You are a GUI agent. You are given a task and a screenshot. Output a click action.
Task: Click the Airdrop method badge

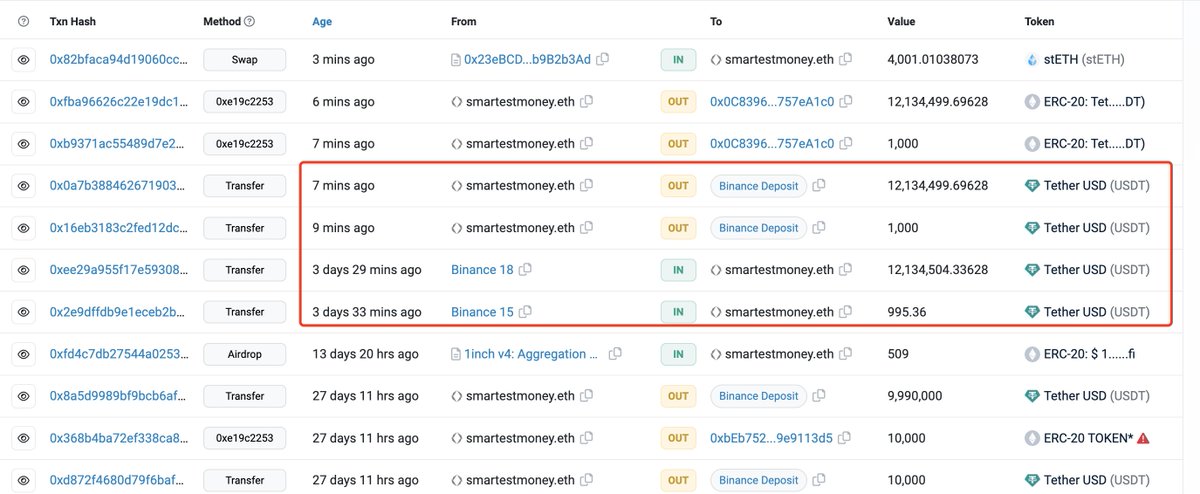coord(244,354)
